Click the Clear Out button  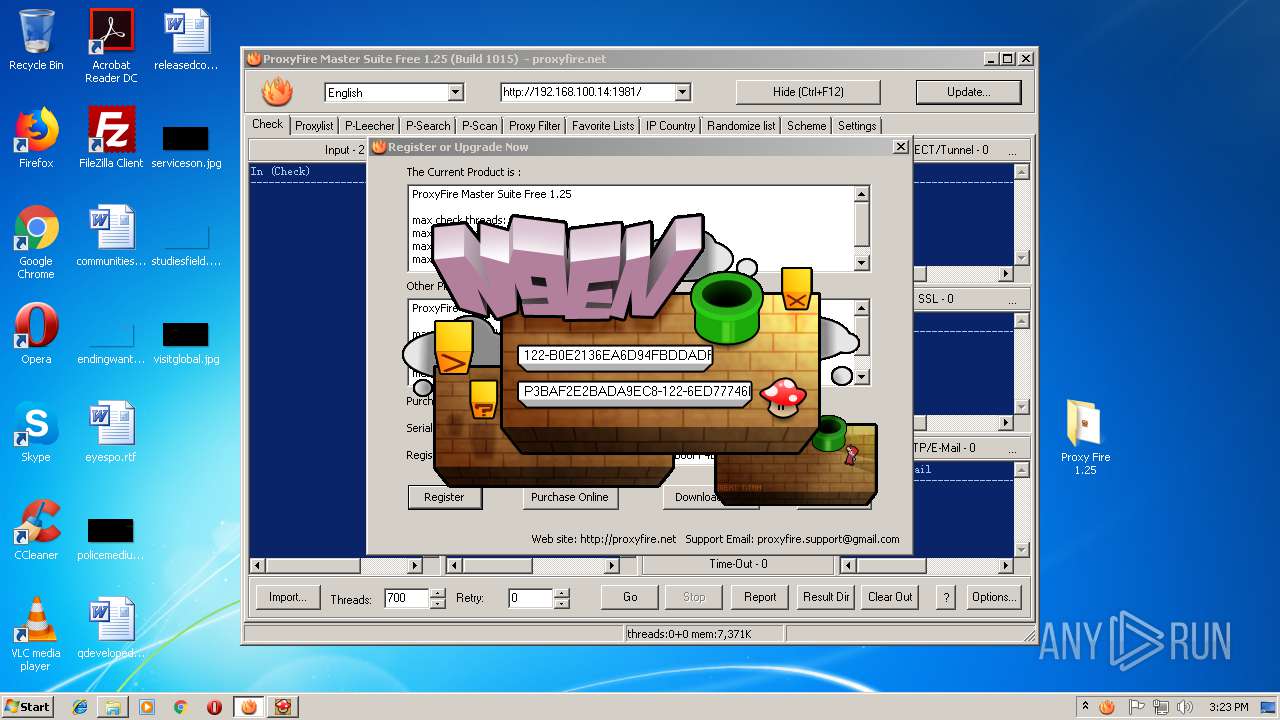point(890,597)
